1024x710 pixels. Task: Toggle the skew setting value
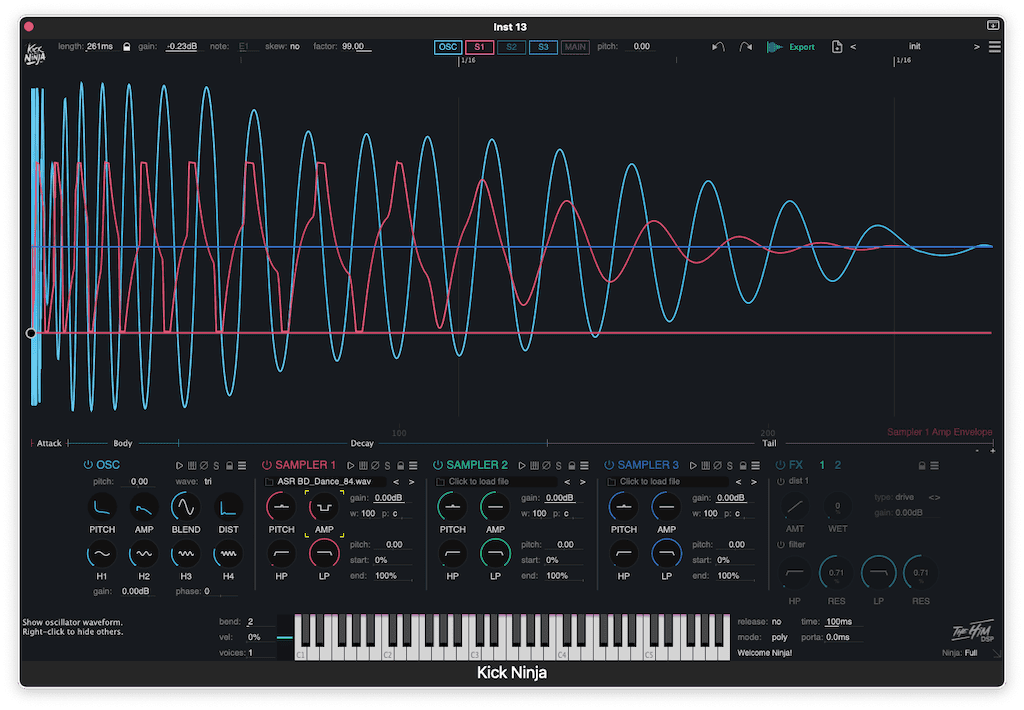pos(295,46)
